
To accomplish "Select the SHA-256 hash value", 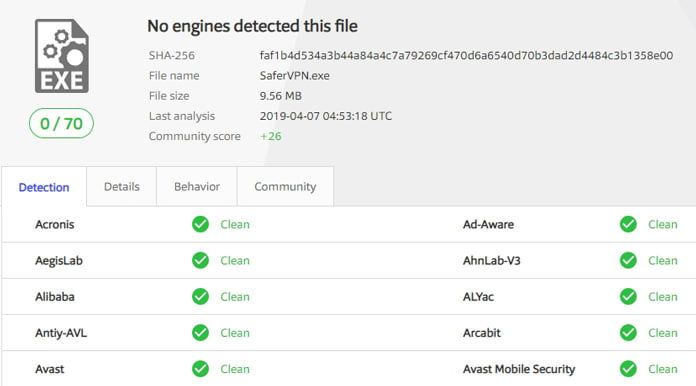I will (x=466, y=55).
